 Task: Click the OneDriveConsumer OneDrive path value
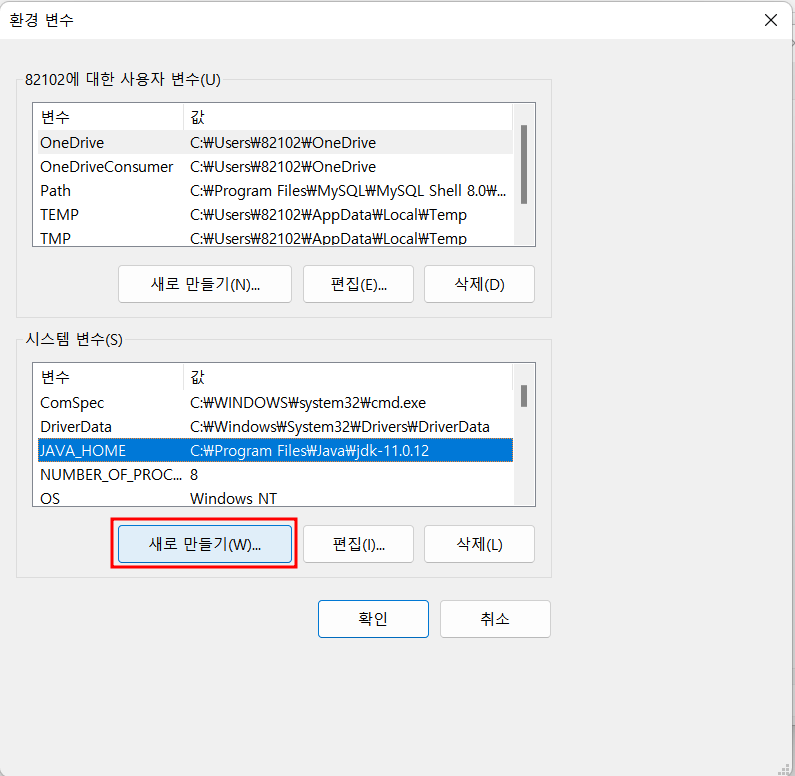pyautogui.click(x=283, y=167)
